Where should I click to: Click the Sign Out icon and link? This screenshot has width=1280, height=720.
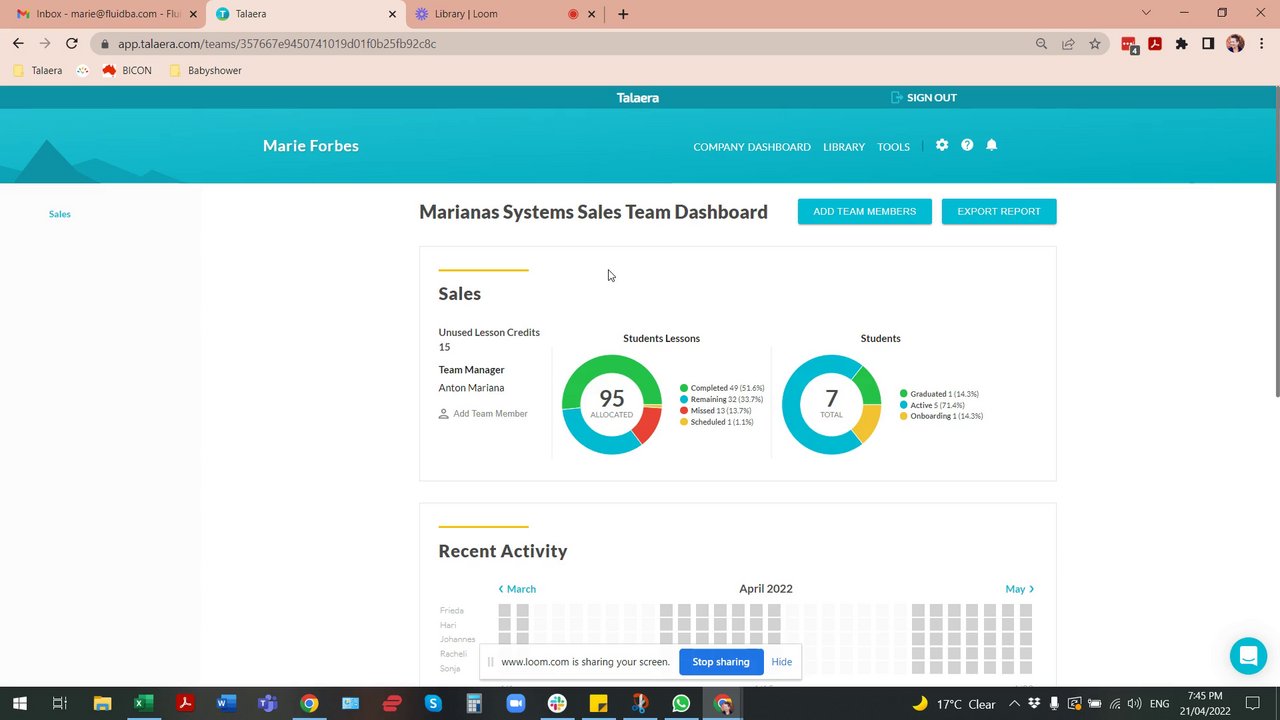(924, 97)
